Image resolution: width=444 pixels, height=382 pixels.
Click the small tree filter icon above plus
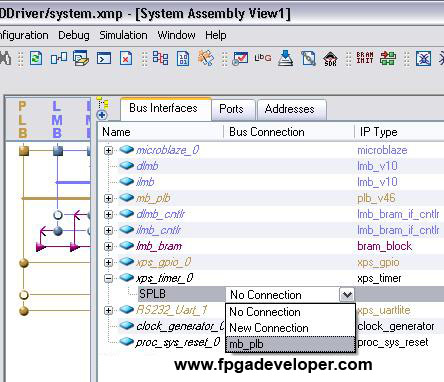click(x=102, y=103)
